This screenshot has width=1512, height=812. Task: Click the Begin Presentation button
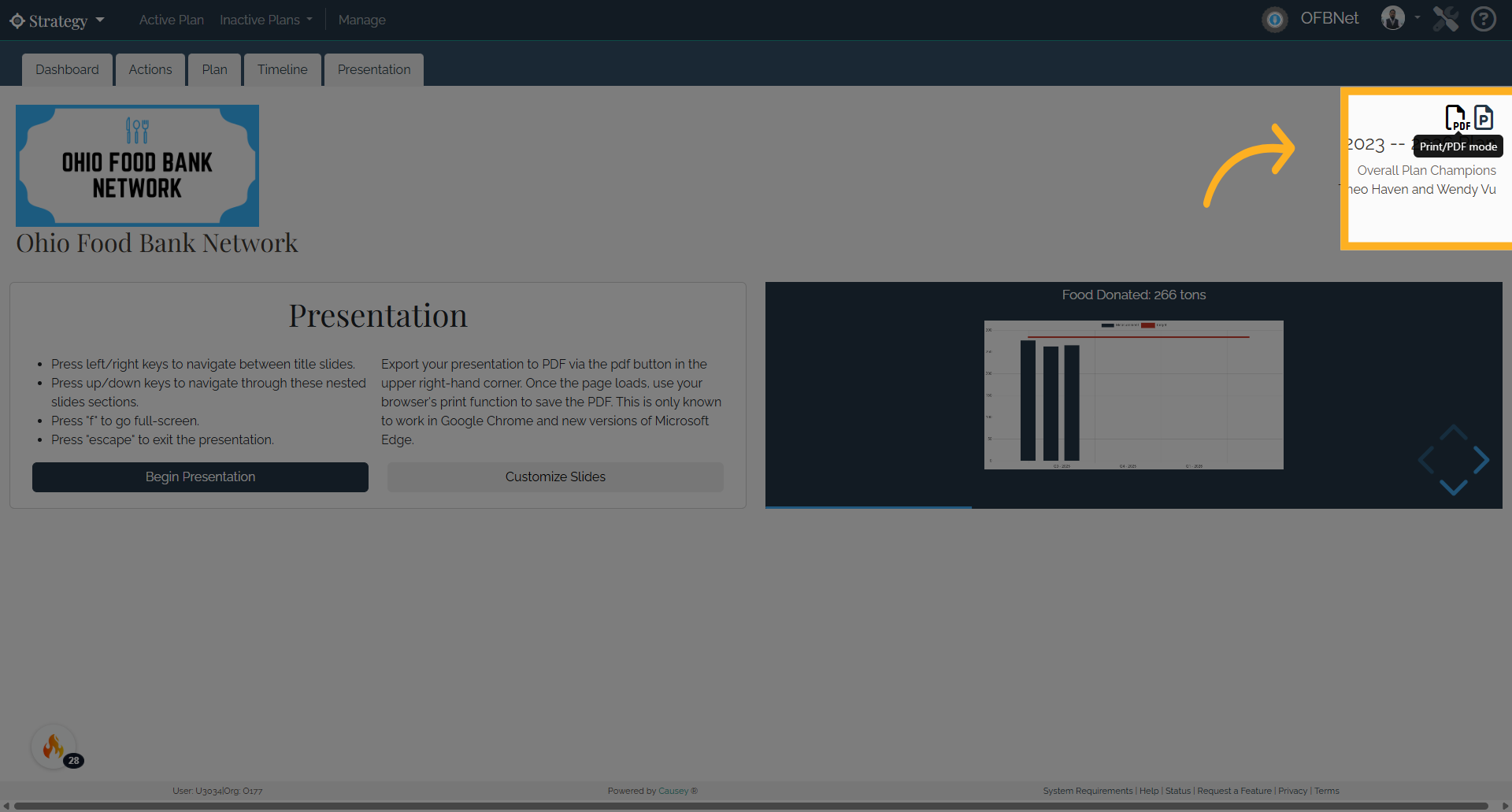tap(200, 477)
